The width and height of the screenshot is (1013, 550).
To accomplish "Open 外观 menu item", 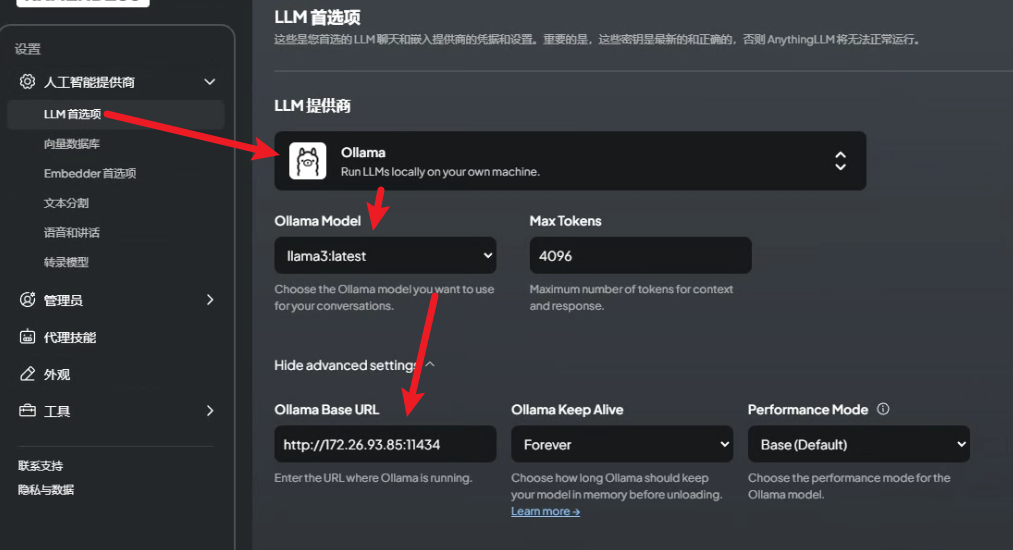I will 57,374.
